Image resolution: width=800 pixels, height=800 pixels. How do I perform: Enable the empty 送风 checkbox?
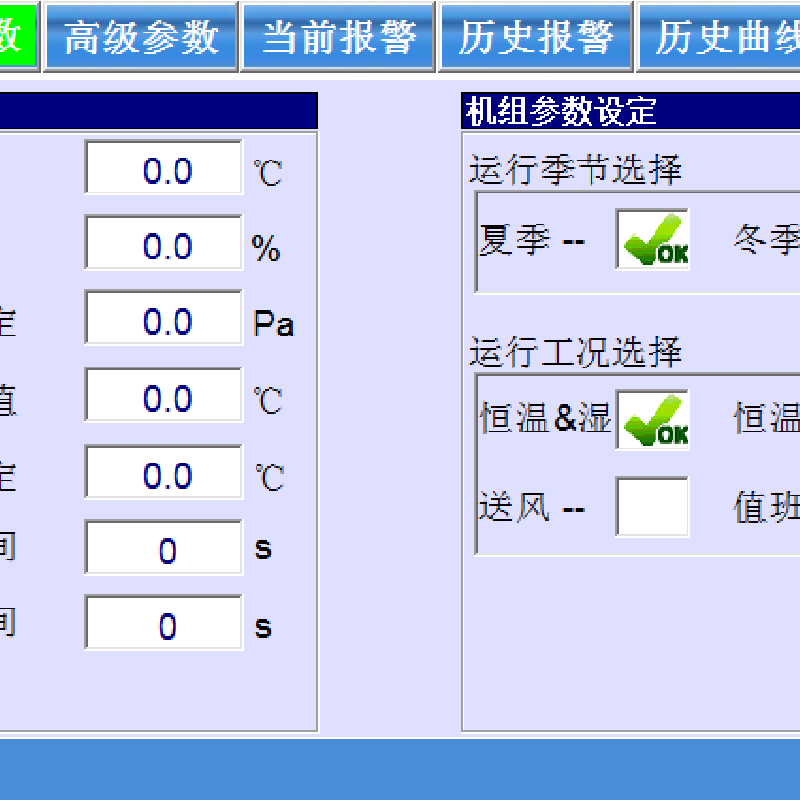[652, 507]
